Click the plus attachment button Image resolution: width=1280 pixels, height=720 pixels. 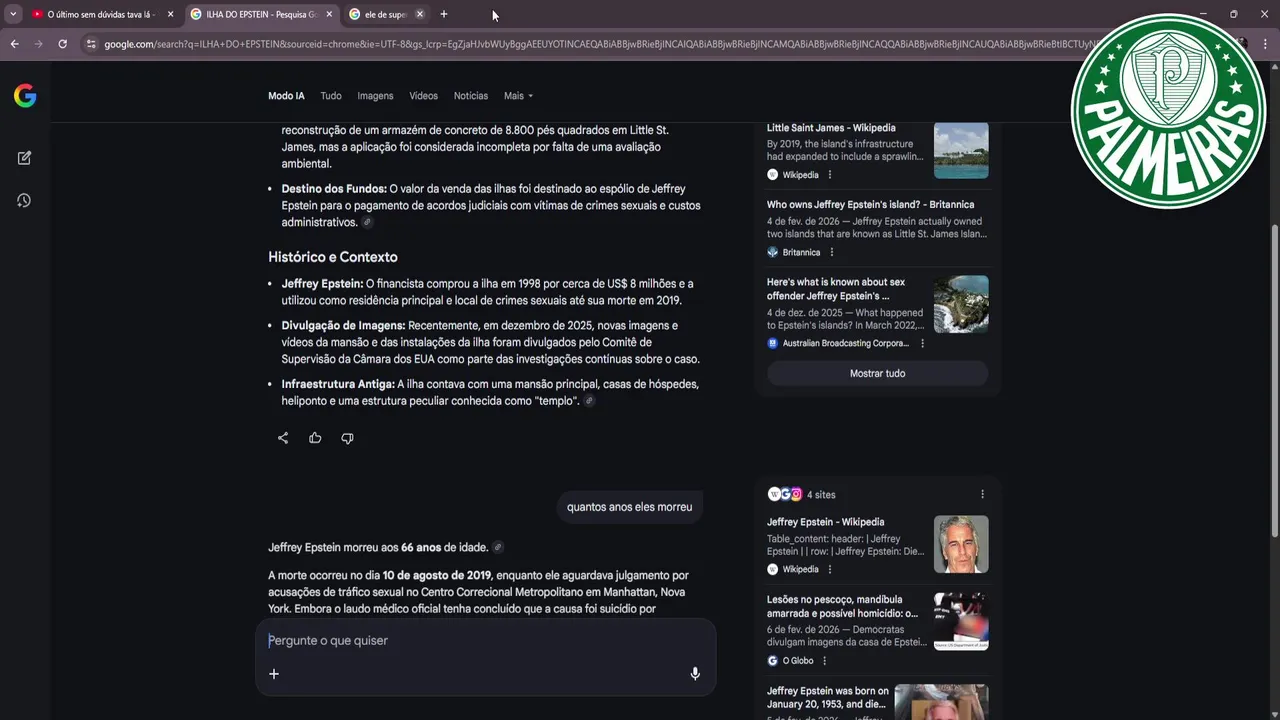(274, 674)
